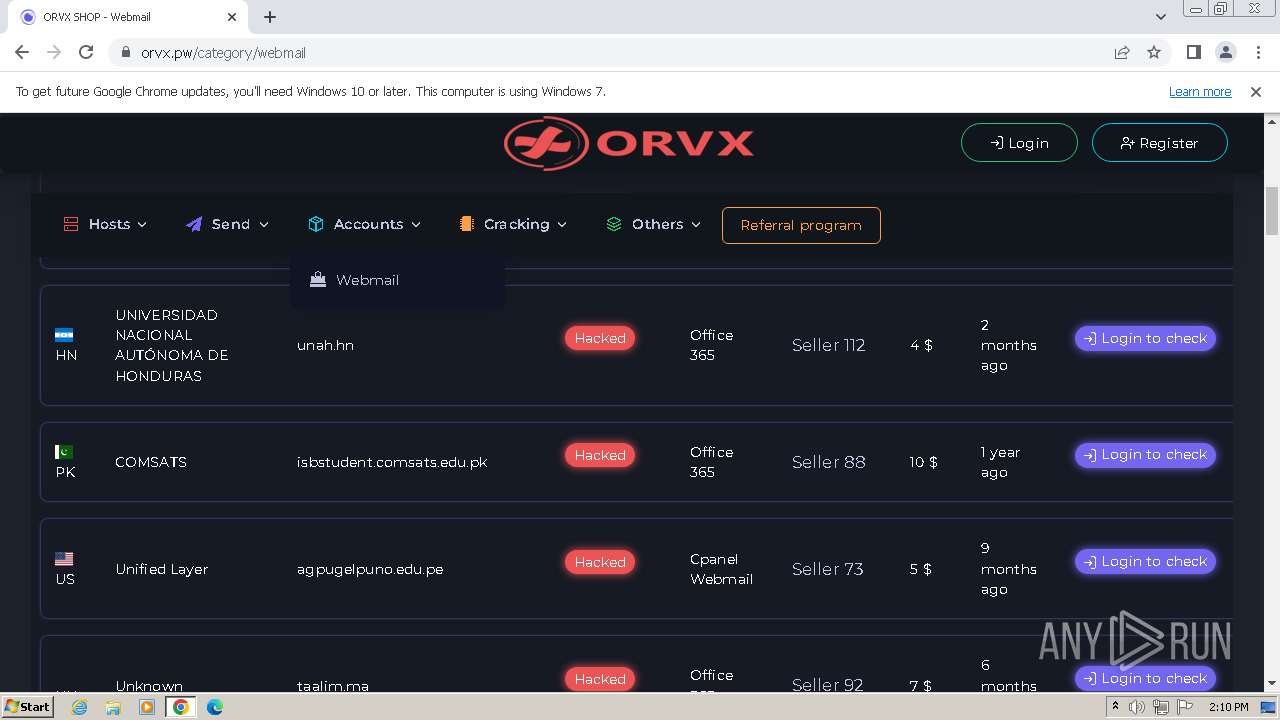This screenshot has width=1280, height=720.
Task: Share this page via share icon
Action: tap(1122, 52)
